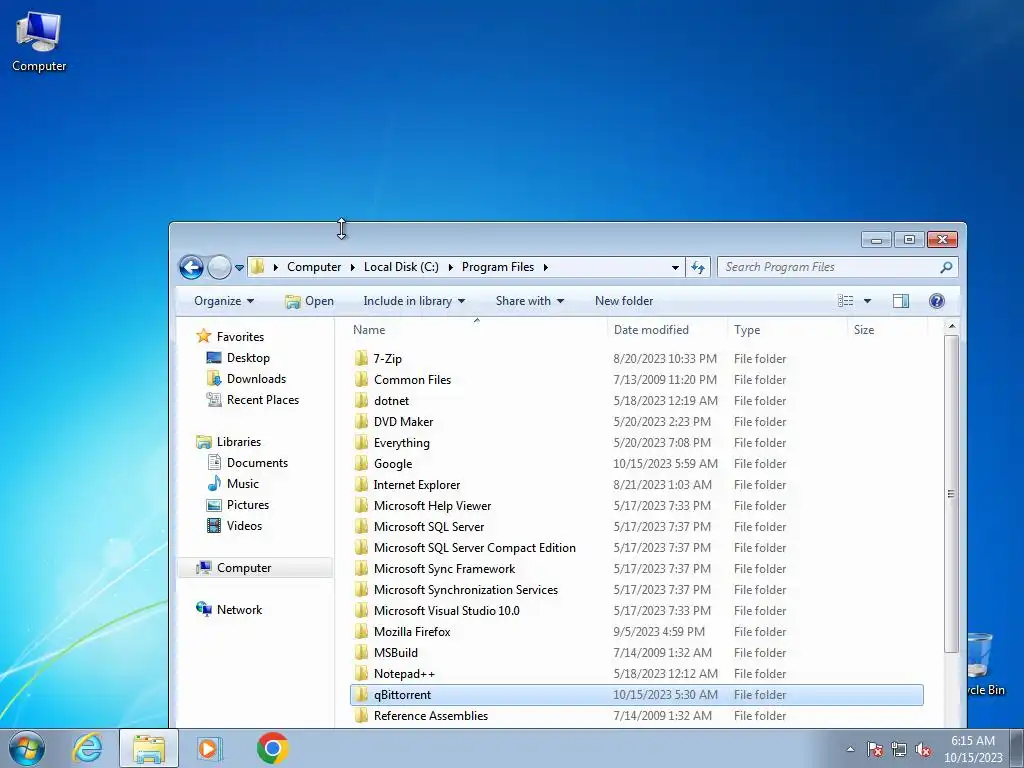Viewport: 1024px width, 768px height.
Task: Click the Refresh button beside address bar
Action: [x=698, y=267]
